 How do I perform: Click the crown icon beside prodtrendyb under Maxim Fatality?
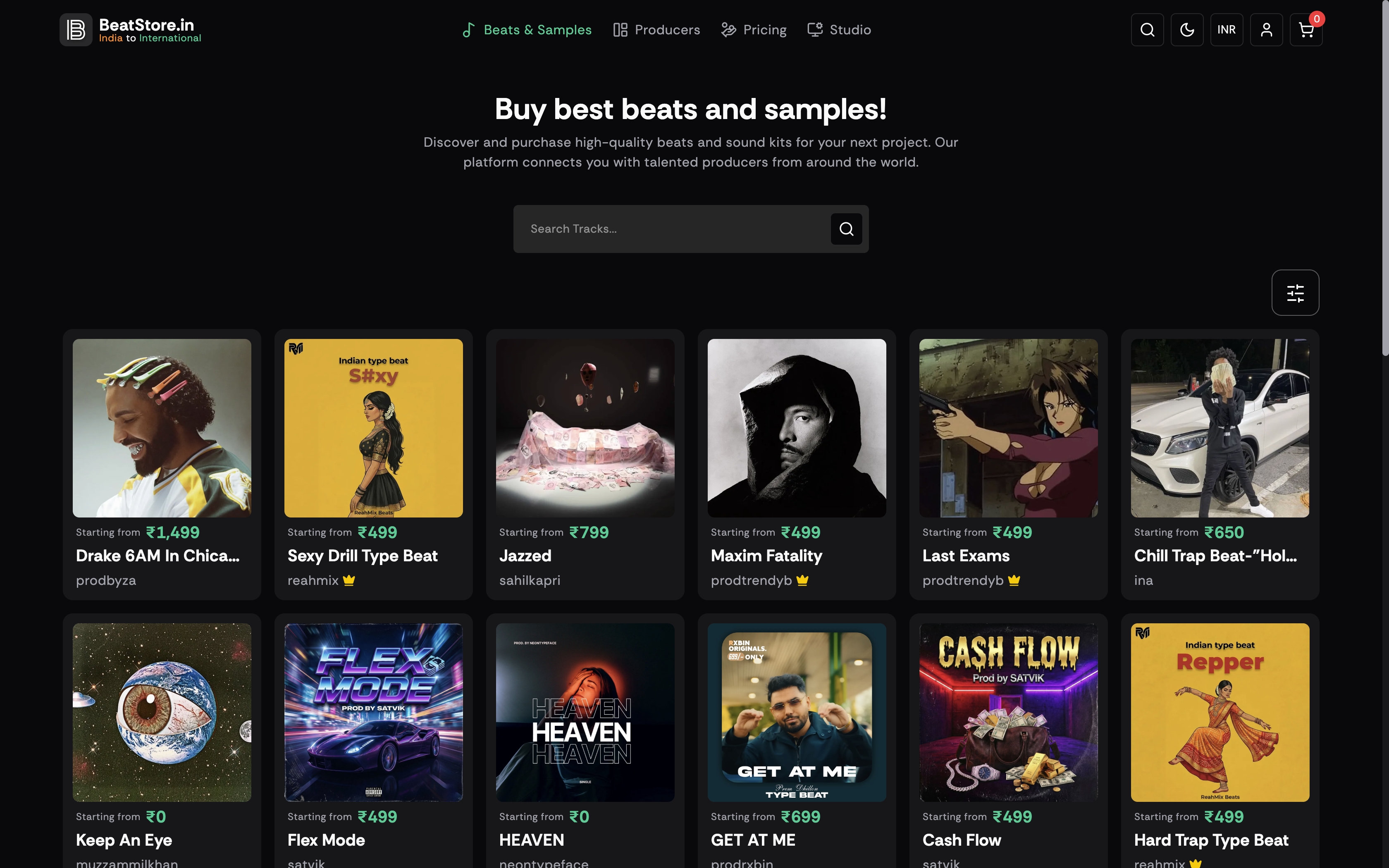(802, 580)
